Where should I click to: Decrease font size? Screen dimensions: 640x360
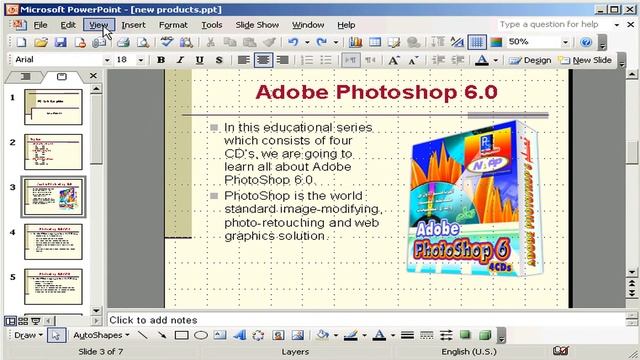(413, 60)
